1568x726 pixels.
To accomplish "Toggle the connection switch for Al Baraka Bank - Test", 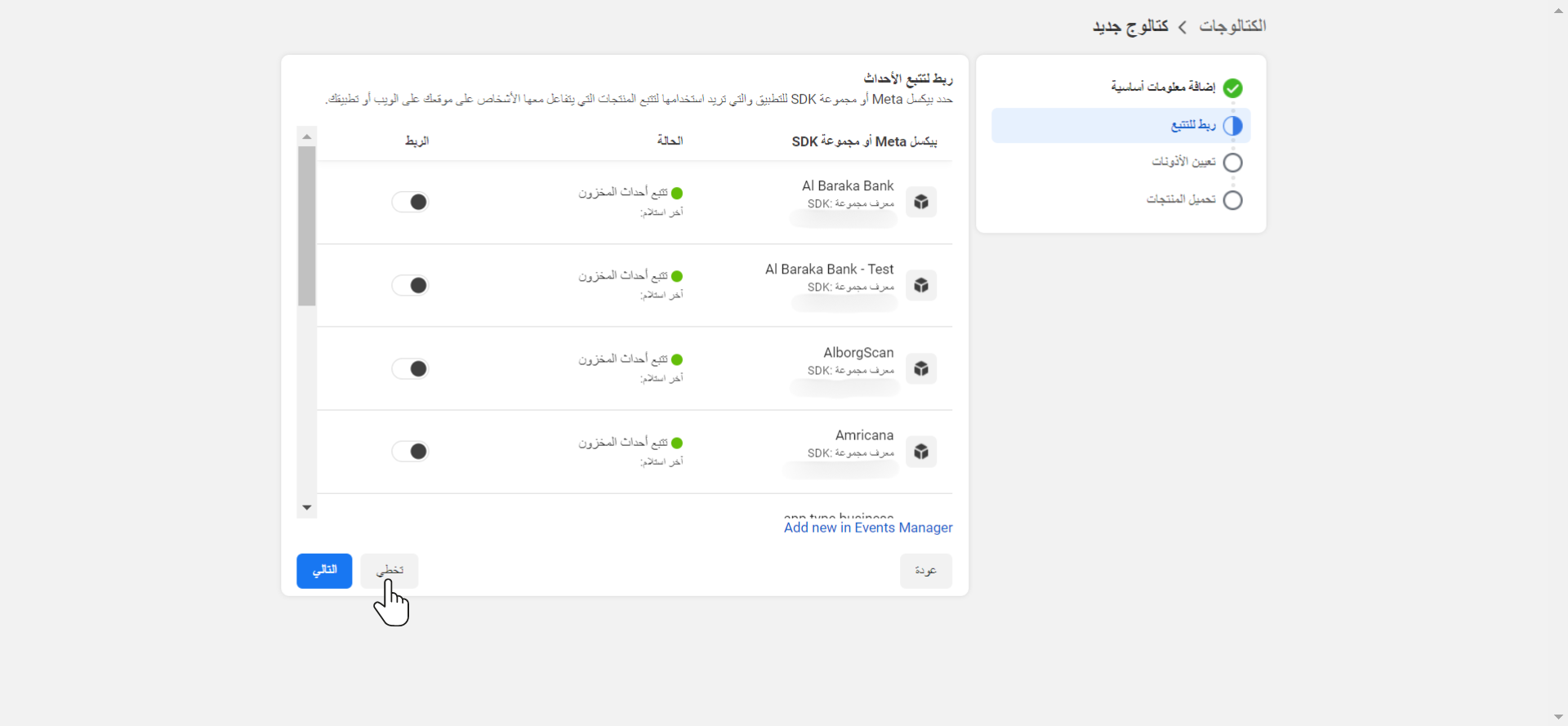I will (410, 285).
